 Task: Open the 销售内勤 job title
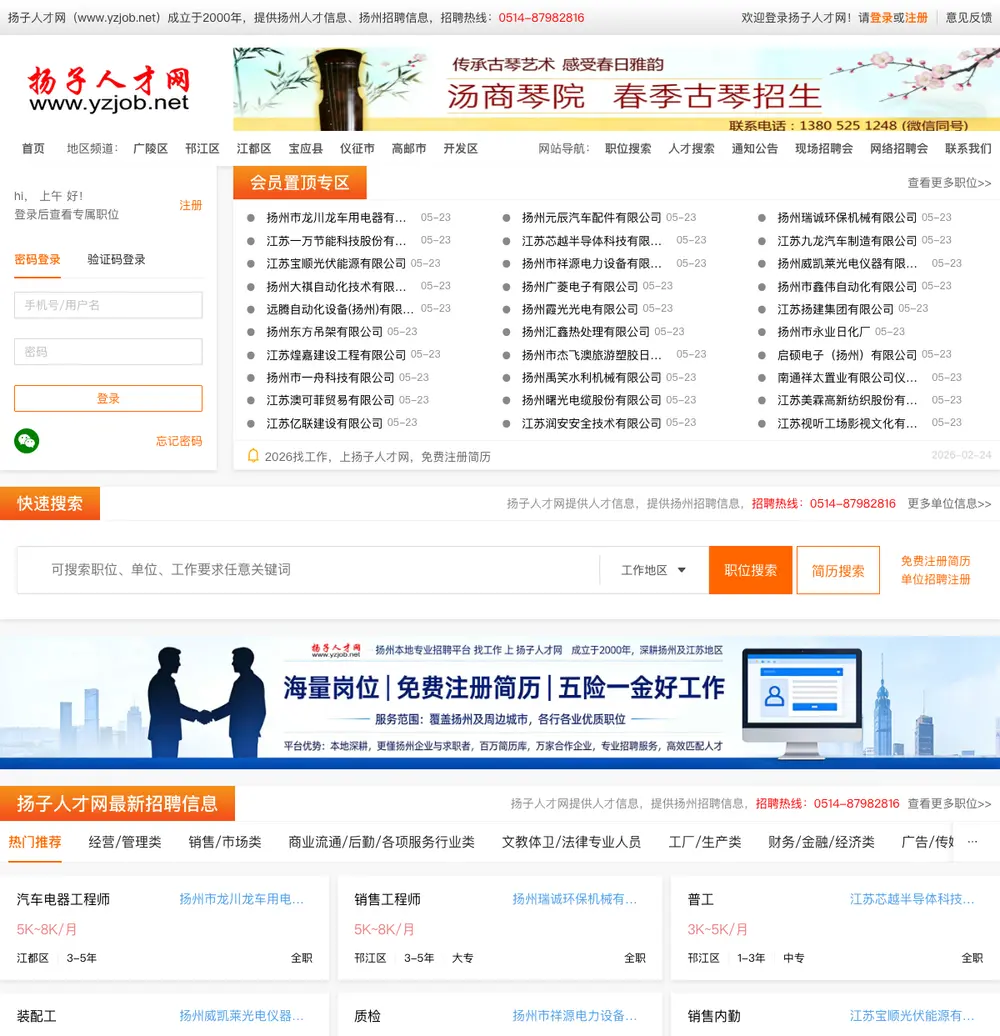point(714,1016)
